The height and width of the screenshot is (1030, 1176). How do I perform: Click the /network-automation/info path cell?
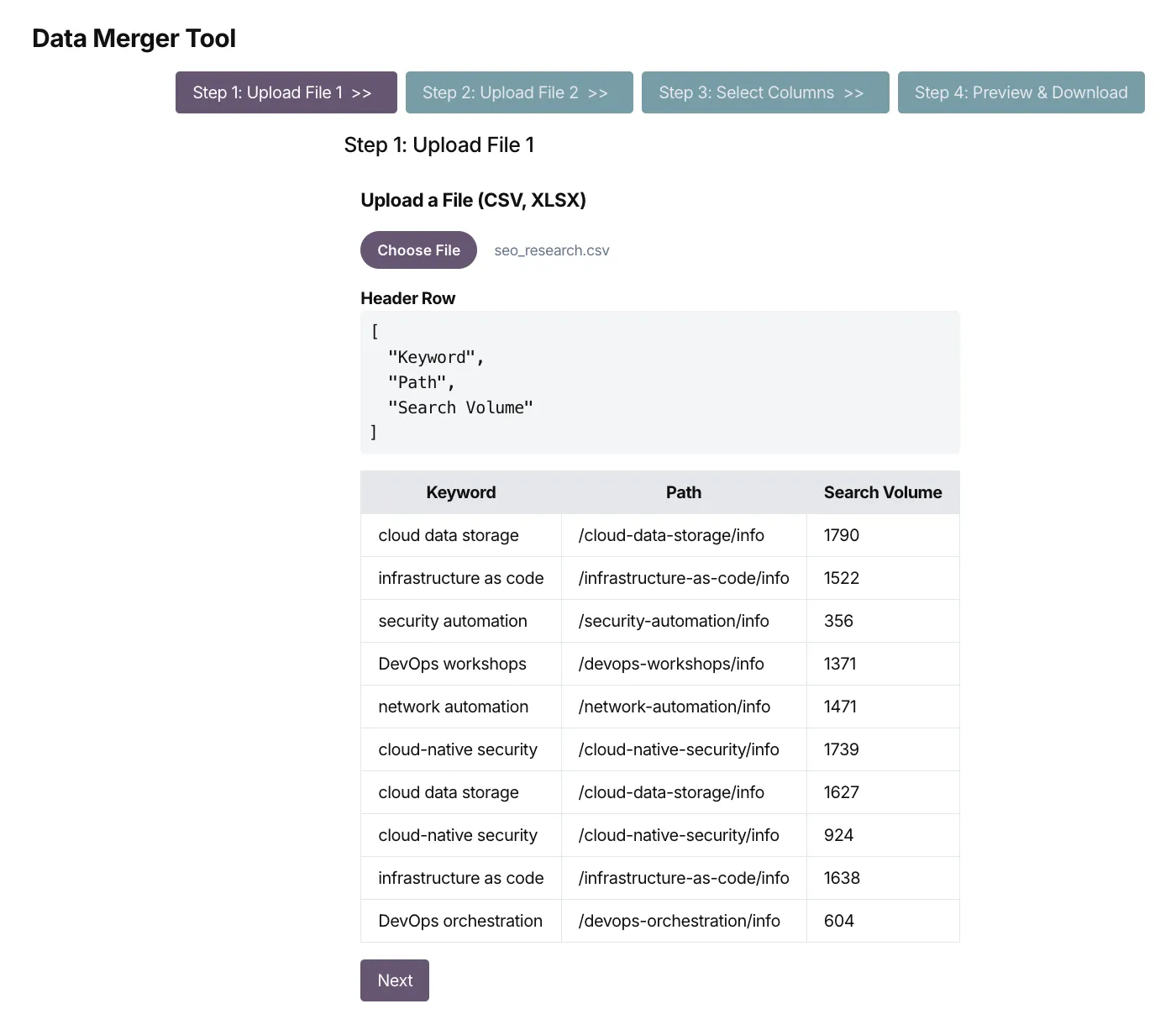[x=684, y=707]
